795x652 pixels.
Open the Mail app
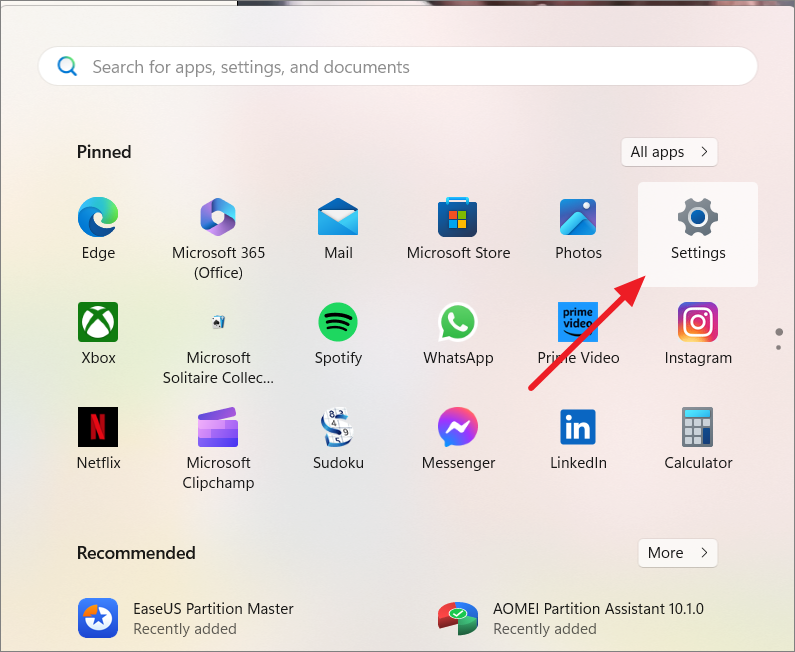338,228
